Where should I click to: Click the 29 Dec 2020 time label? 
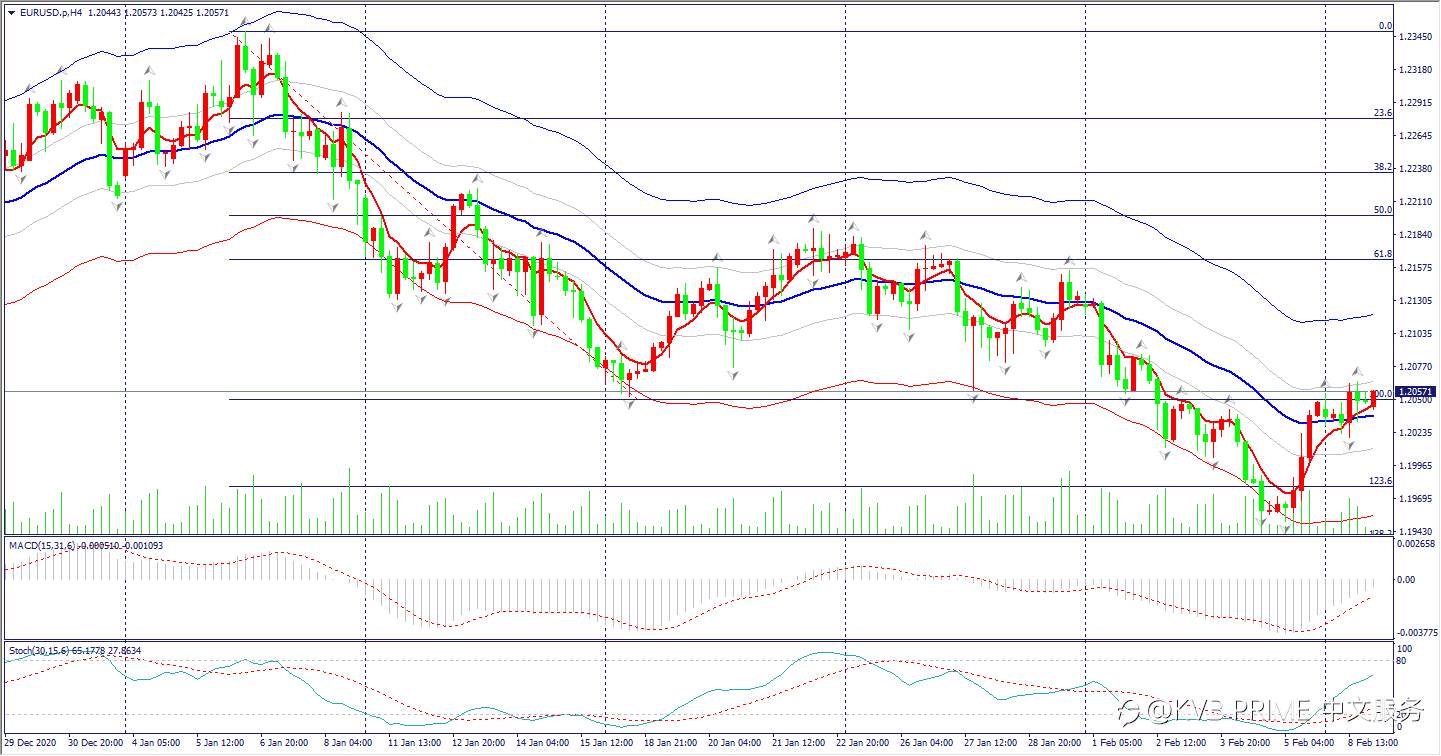(31, 744)
